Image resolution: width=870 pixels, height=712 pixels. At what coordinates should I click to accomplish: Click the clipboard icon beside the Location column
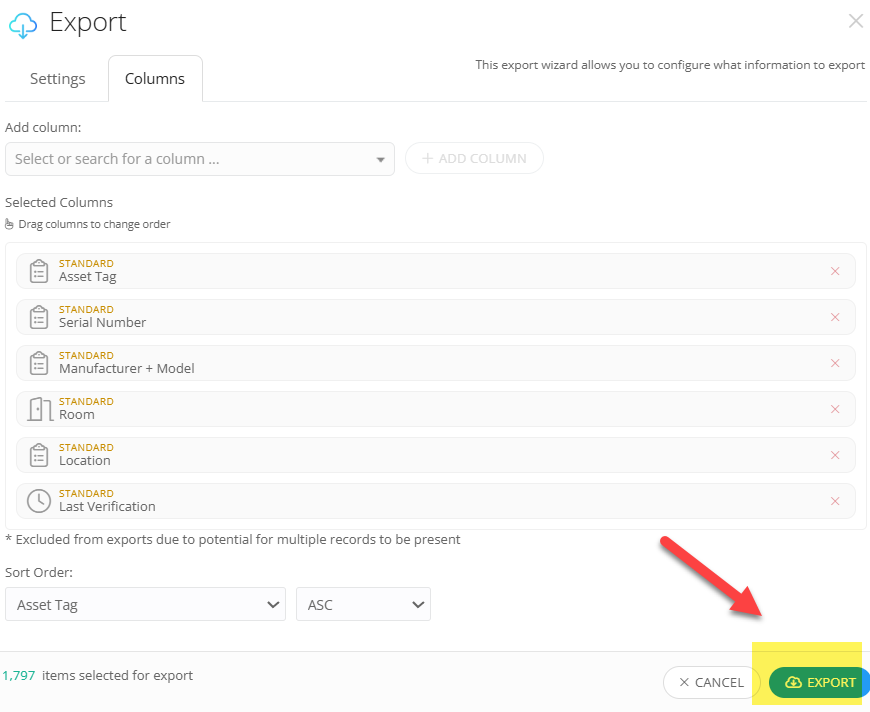click(38, 454)
